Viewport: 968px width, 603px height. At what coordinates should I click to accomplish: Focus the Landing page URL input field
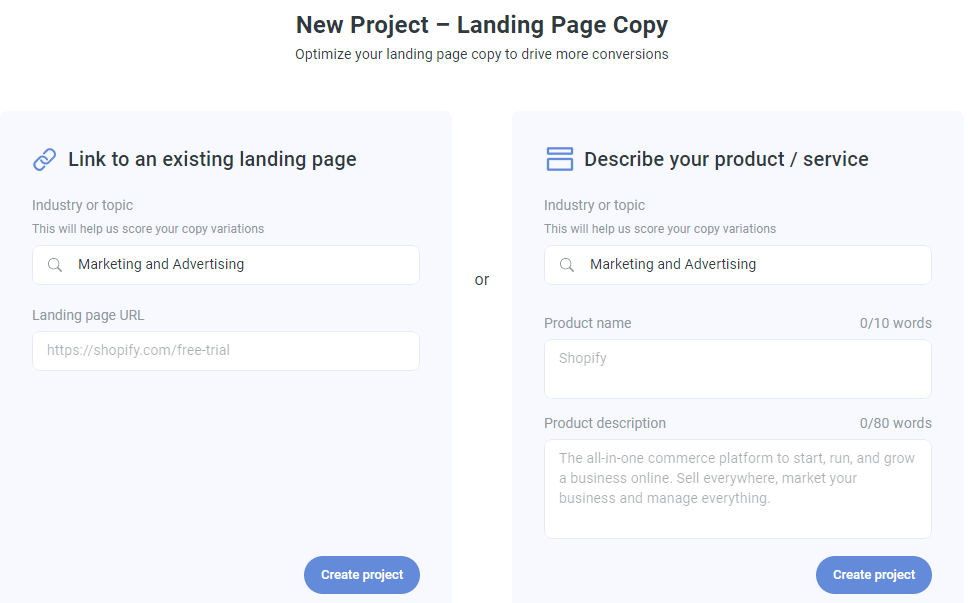[226, 351]
